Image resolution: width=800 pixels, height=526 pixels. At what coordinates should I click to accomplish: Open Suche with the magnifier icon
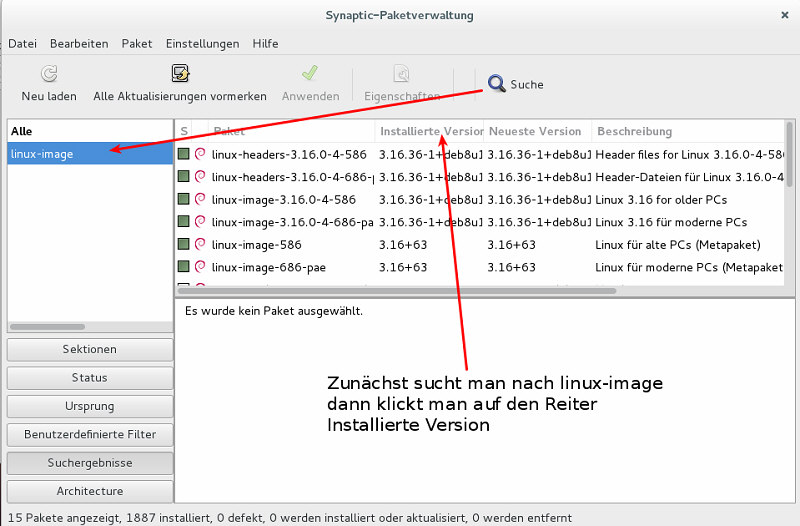coord(497,84)
